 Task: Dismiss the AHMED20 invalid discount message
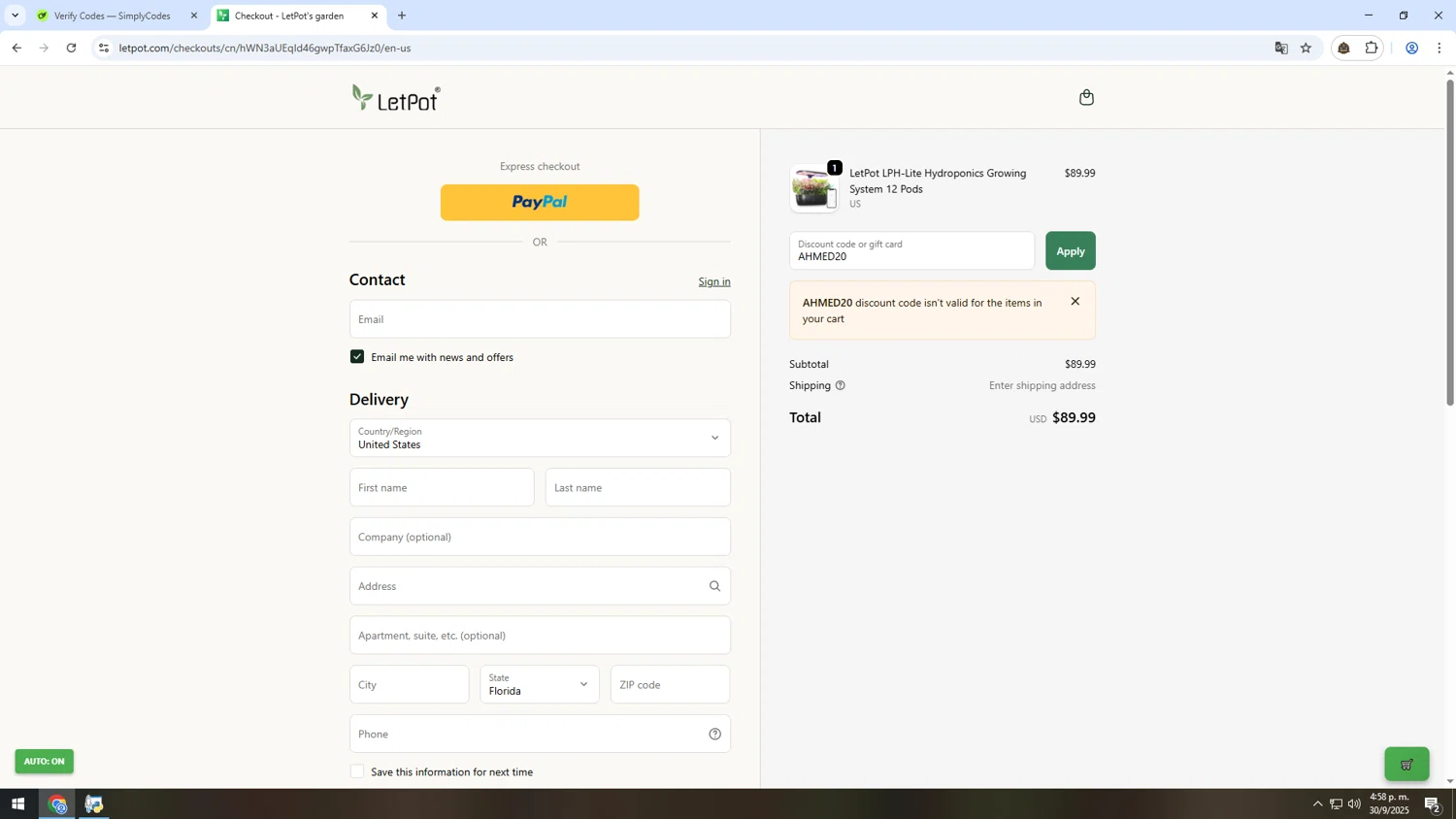tap(1075, 302)
